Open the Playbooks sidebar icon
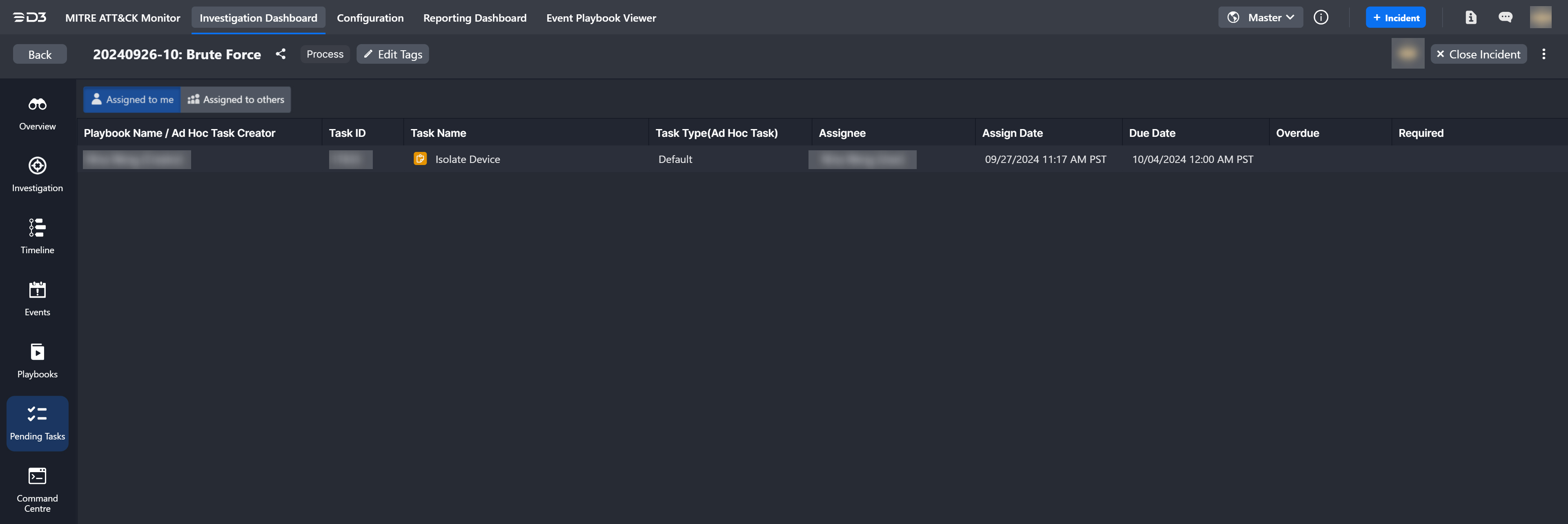The width and height of the screenshot is (1568, 524). [37, 352]
